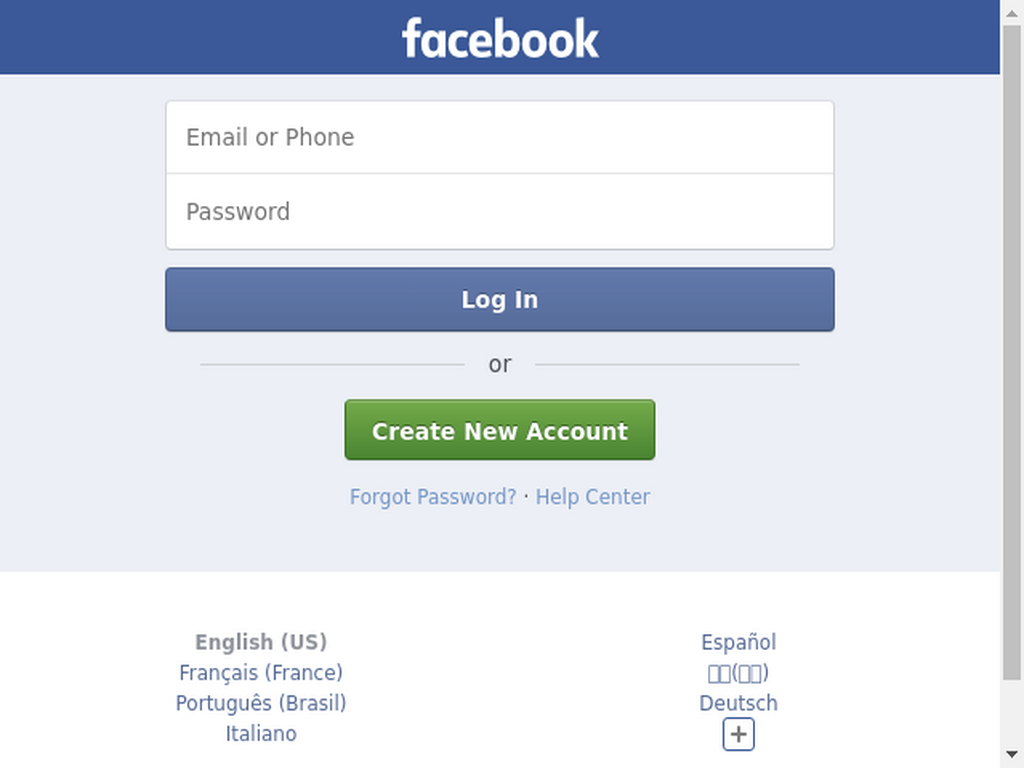Switch language to Français (France)
Image resolution: width=1024 pixels, height=768 pixels.
click(261, 673)
